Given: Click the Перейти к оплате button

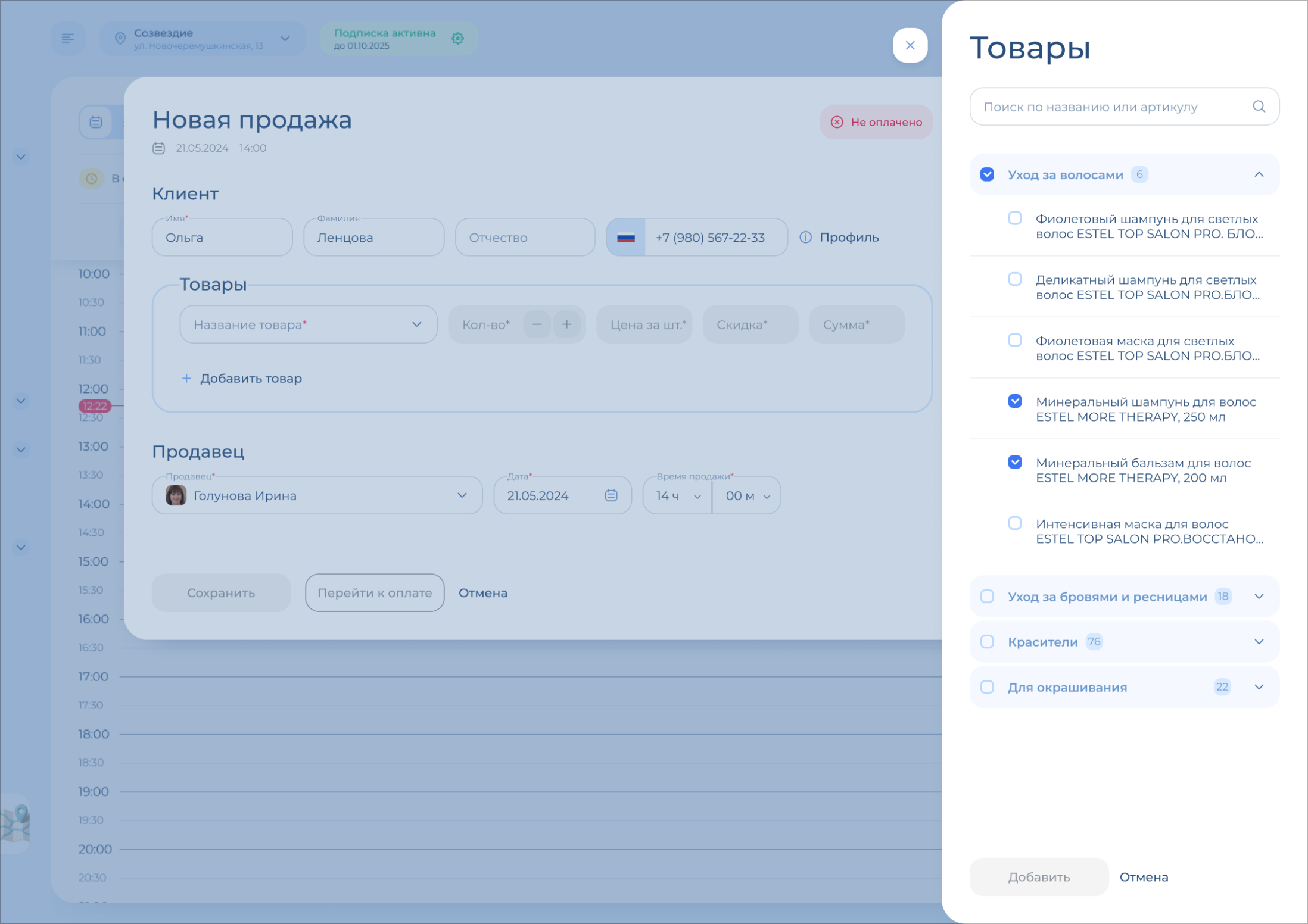Looking at the screenshot, I should pyautogui.click(x=375, y=593).
